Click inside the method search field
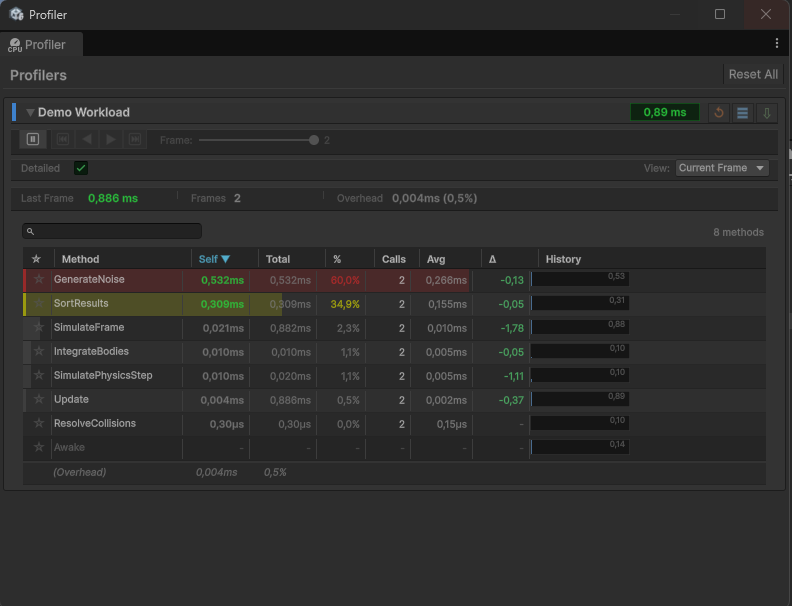Viewport: 792px width, 606px height. [x=112, y=231]
